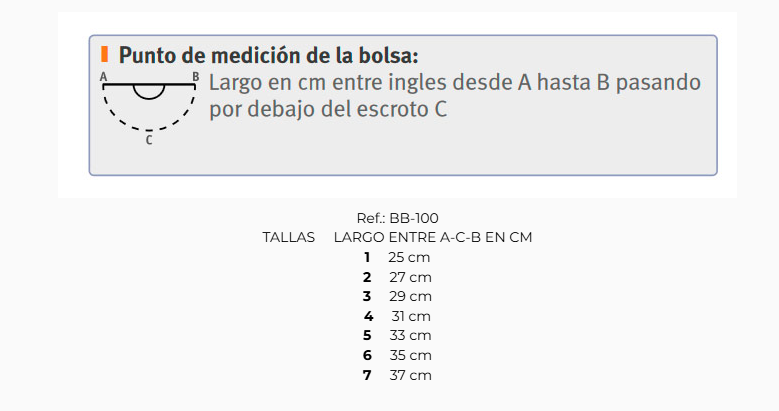Click the '37 cm' measurement value
The height and width of the screenshot is (411, 779).
click(x=410, y=375)
